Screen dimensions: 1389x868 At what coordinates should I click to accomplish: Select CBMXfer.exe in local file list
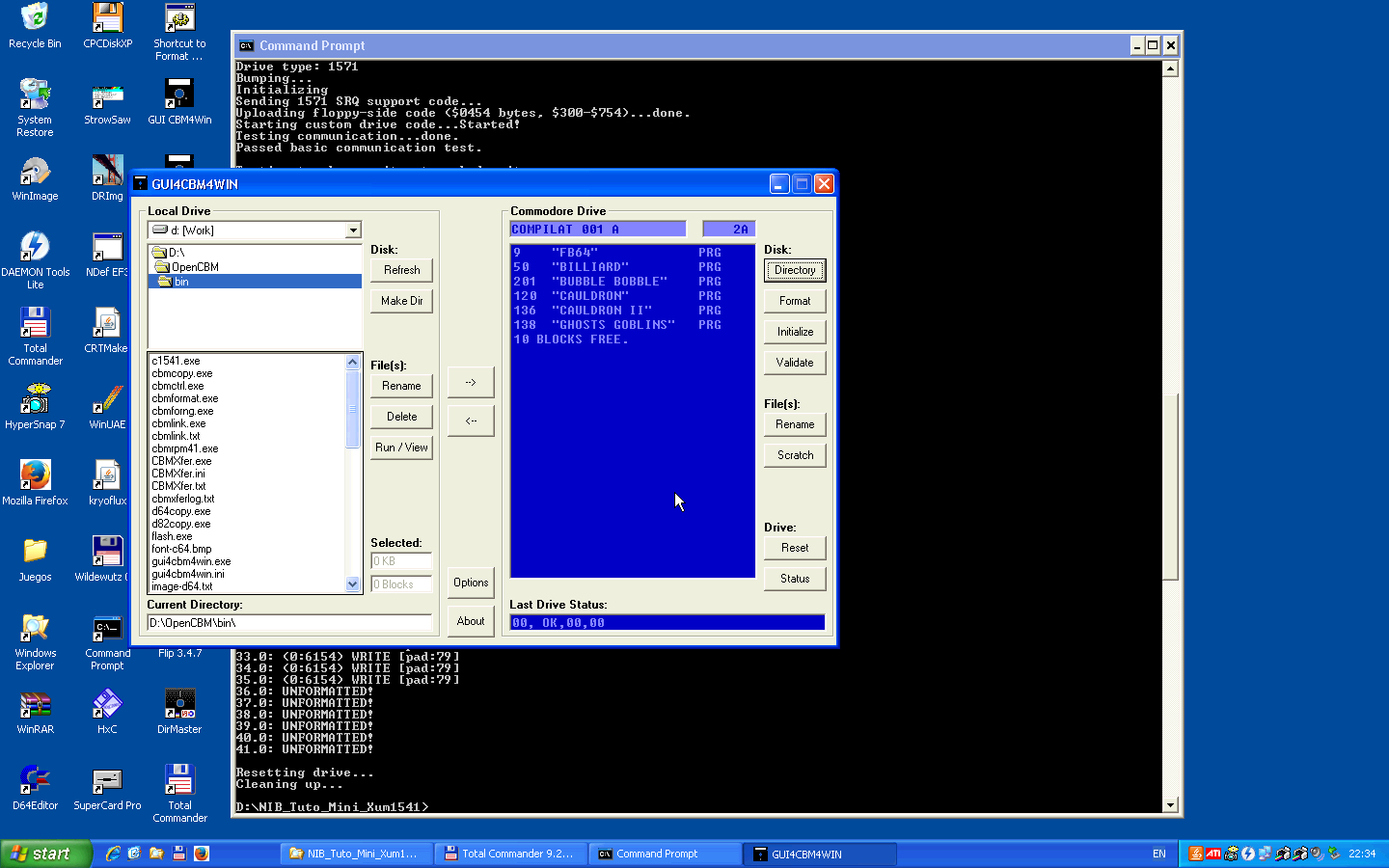181,461
